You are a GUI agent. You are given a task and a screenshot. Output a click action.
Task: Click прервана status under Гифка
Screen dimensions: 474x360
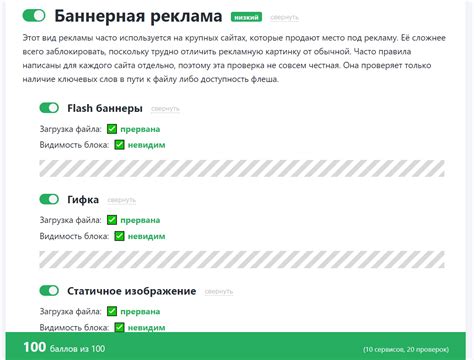140,220
